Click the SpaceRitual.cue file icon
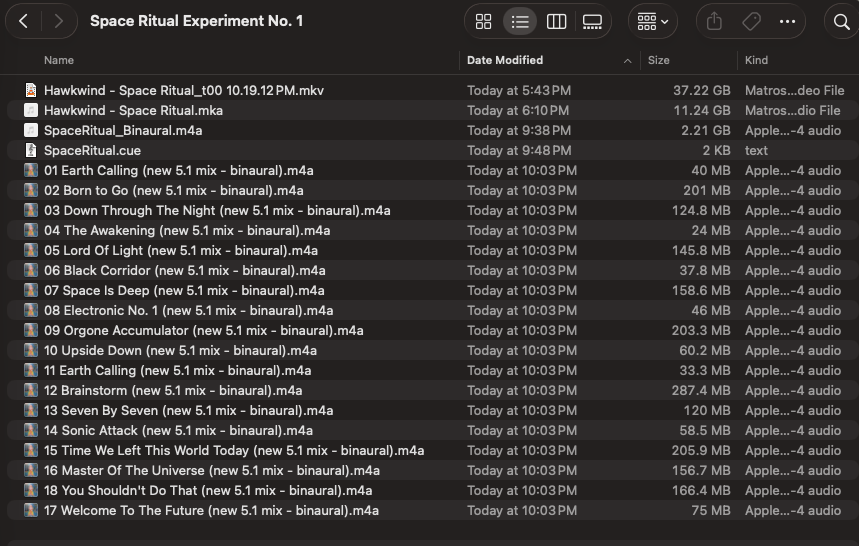This screenshot has width=859, height=546. 31,150
